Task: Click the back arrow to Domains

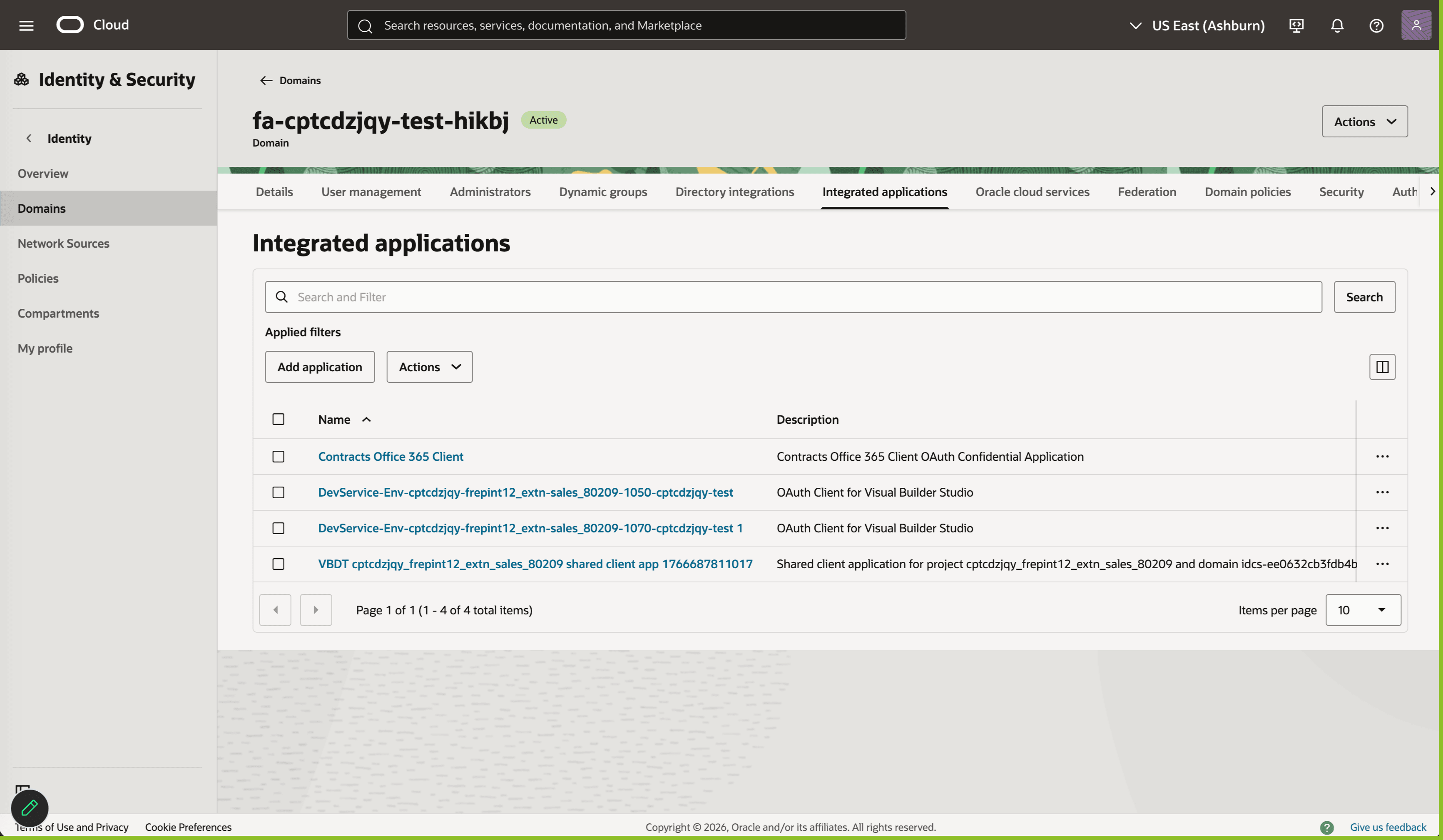Action: coord(266,80)
